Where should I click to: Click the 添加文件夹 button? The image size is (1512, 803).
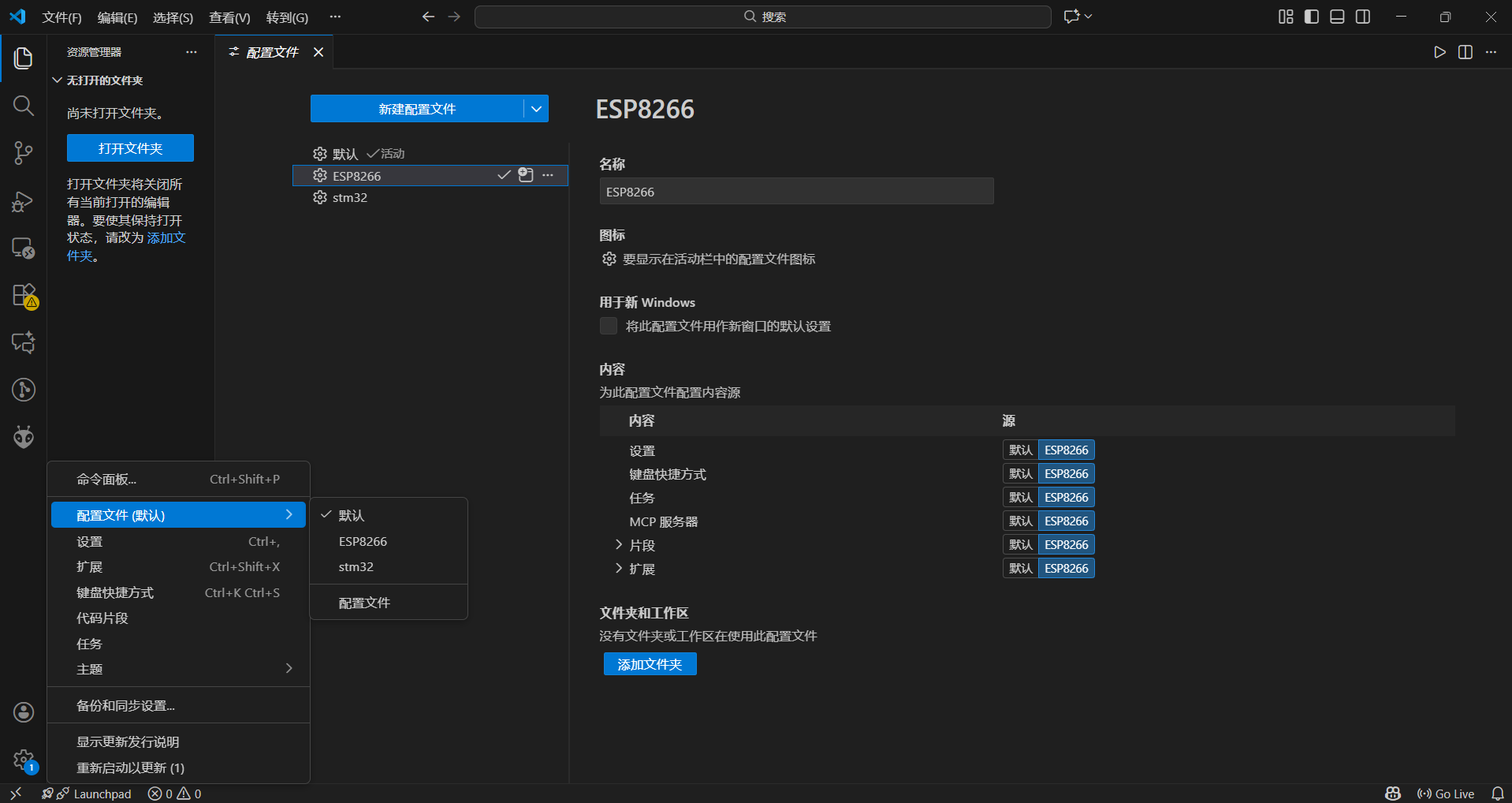(649, 663)
